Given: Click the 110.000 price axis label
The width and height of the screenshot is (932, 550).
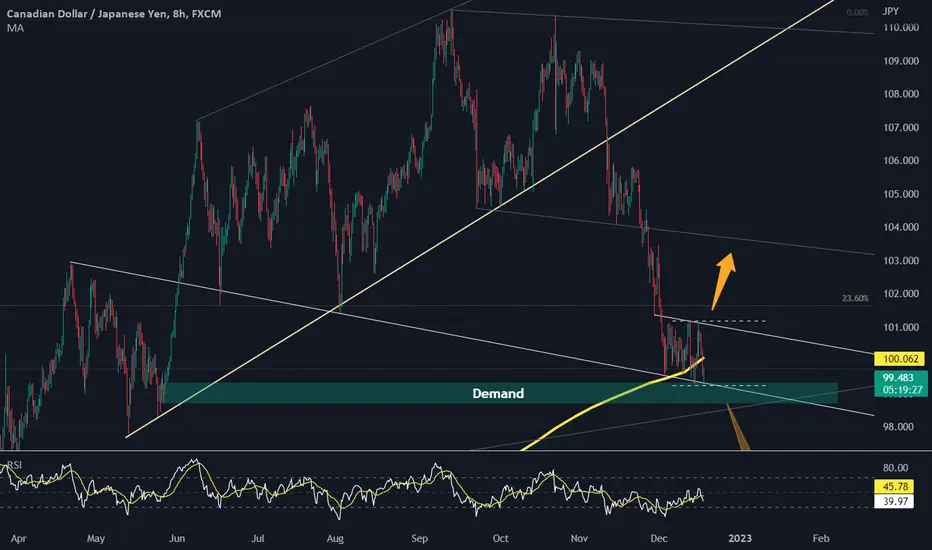Looking at the screenshot, I should 901,27.
